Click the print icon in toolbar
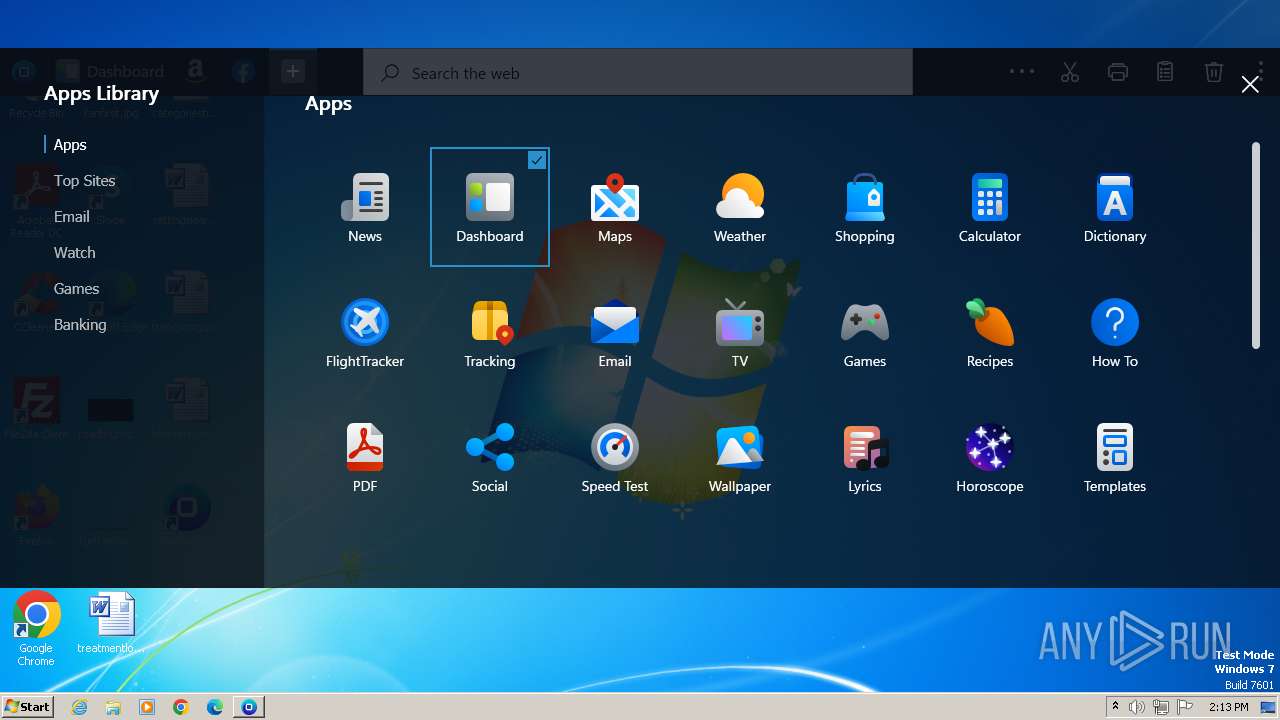Screen dimensions: 1280x720 pyautogui.click(x=1118, y=72)
